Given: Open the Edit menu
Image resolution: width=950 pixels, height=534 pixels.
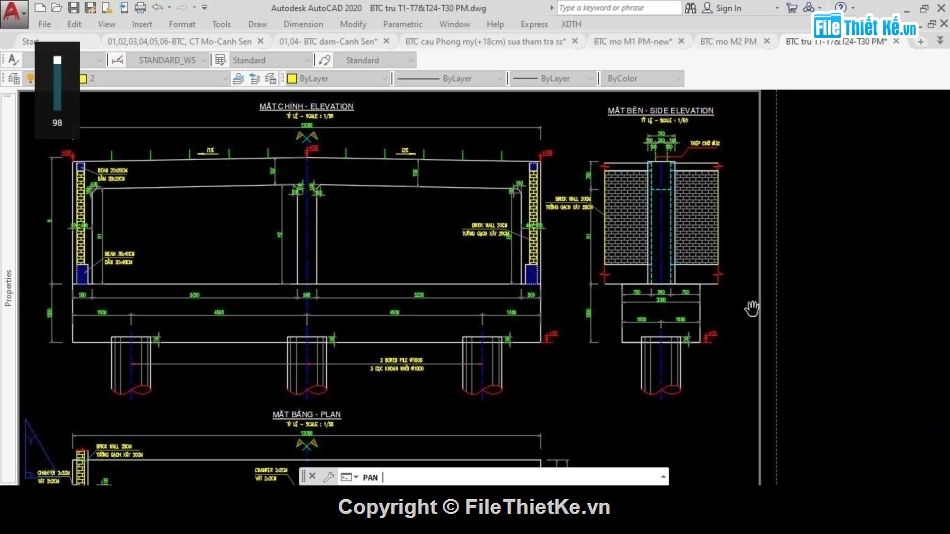Looking at the screenshot, I should tap(75, 24).
